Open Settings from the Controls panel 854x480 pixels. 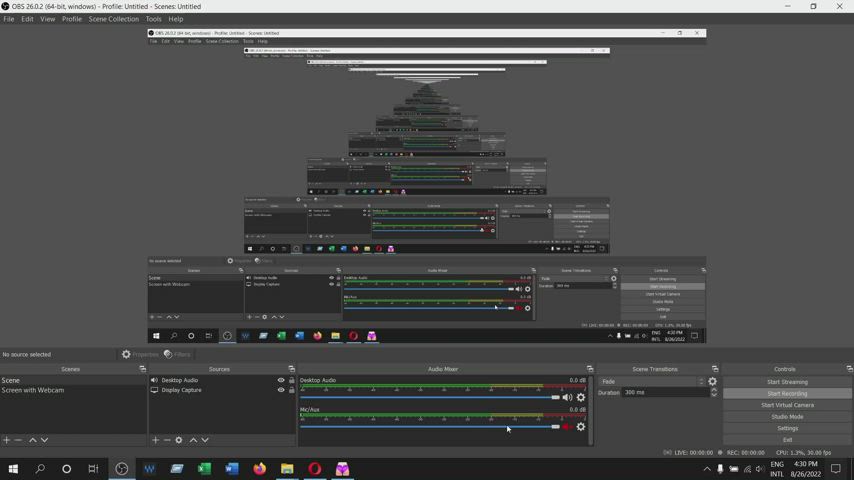[787, 428]
